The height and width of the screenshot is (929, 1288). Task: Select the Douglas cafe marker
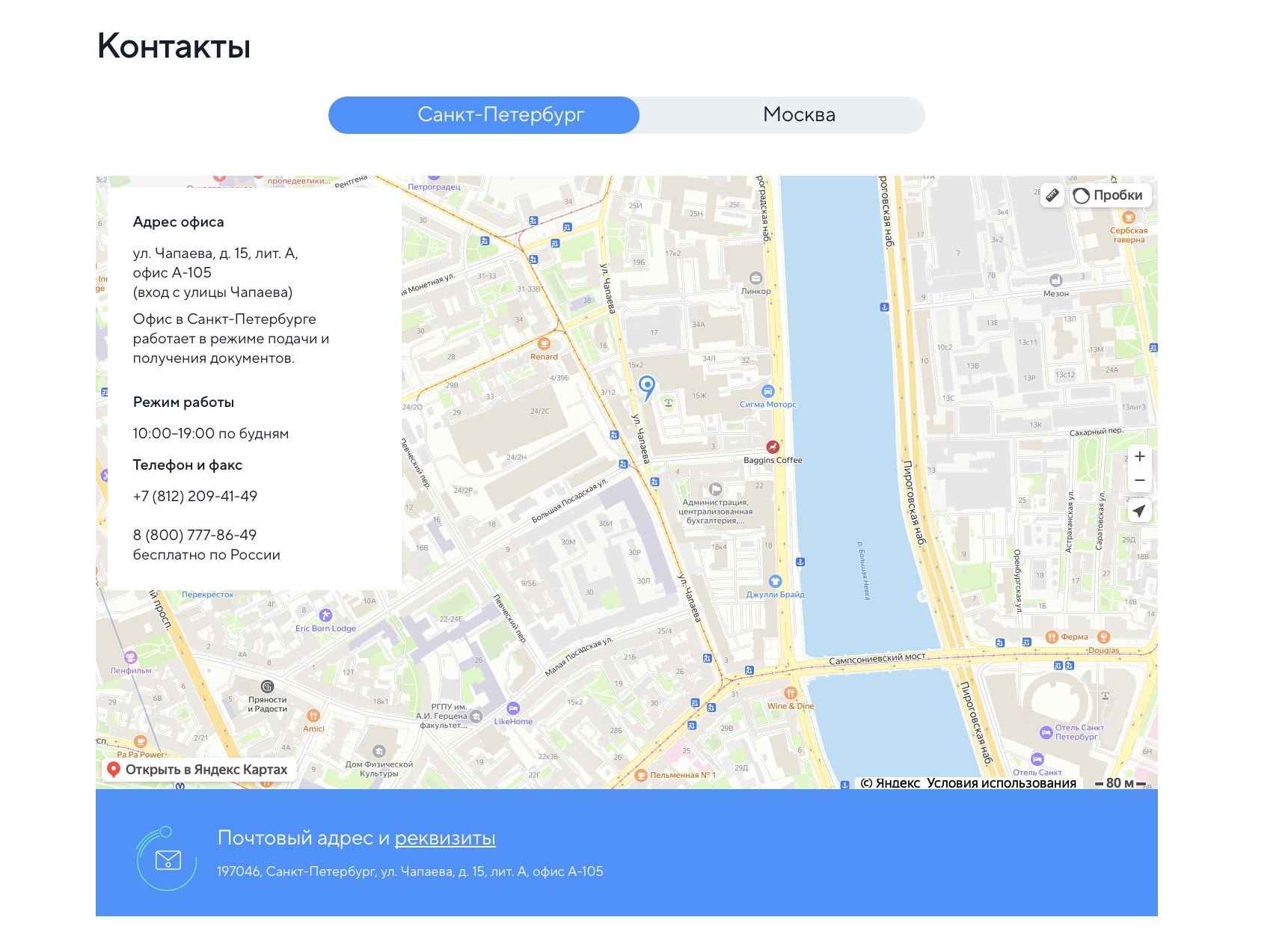click(1103, 637)
